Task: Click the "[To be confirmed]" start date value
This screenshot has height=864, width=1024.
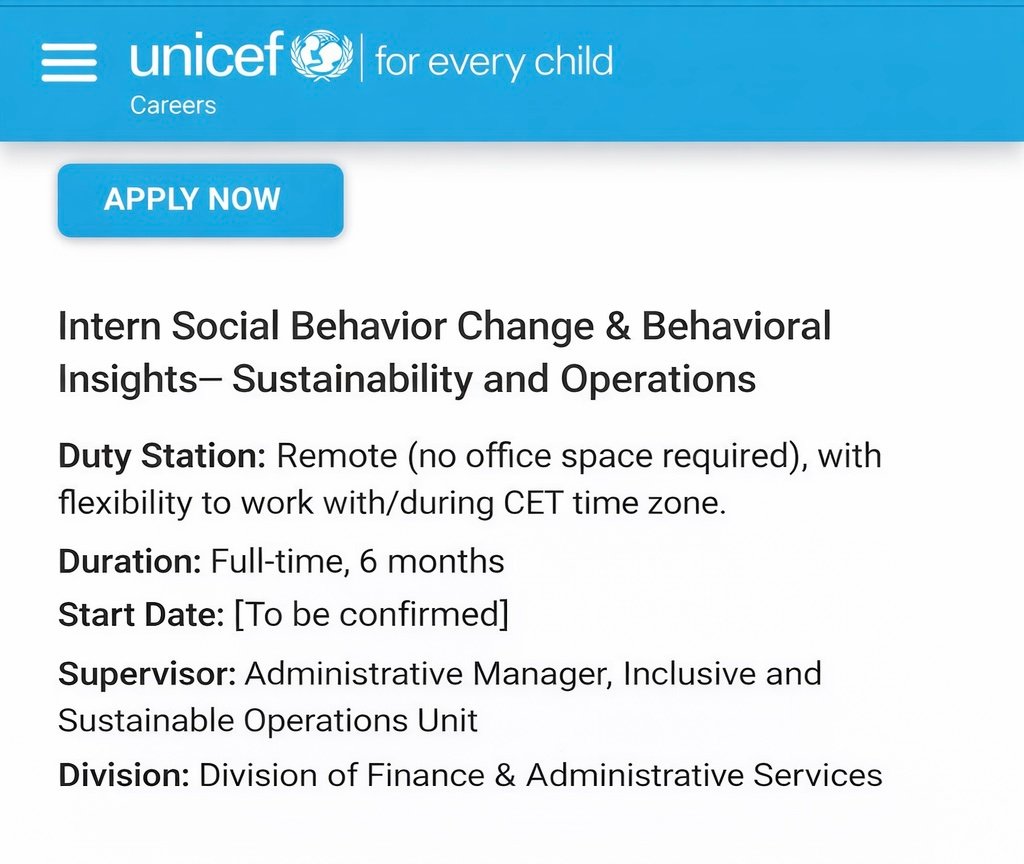Action: [x=371, y=614]
